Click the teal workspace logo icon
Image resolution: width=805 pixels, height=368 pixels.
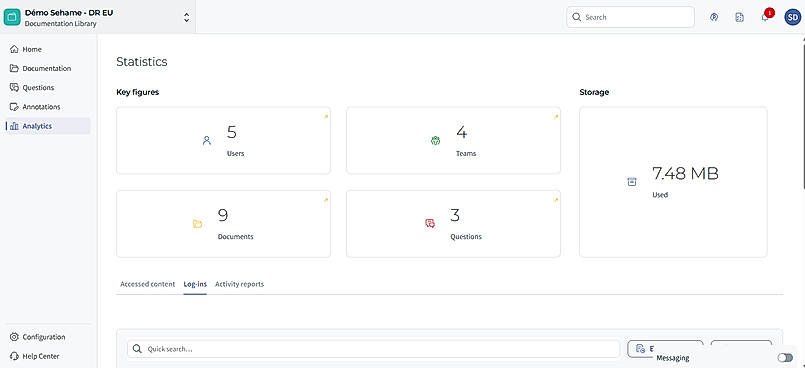click(12, 17)
